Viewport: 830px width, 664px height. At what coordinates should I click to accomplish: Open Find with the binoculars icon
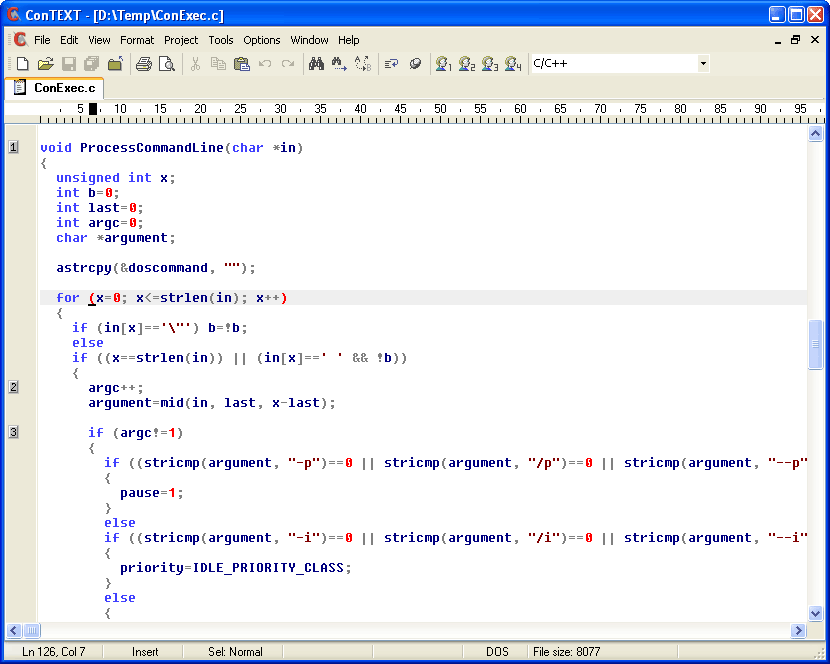(316, 64)
